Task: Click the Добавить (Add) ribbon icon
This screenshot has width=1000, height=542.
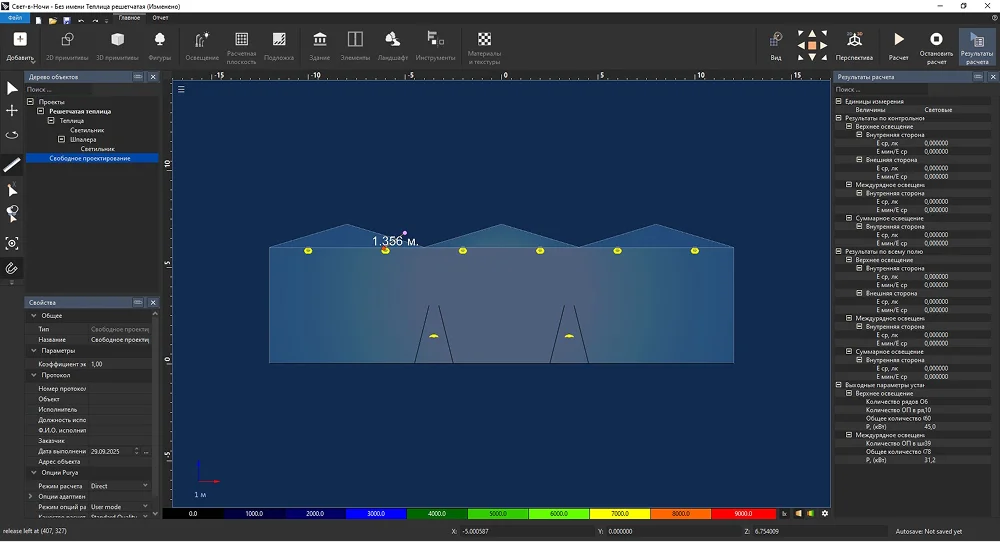Action: point(19,40)
